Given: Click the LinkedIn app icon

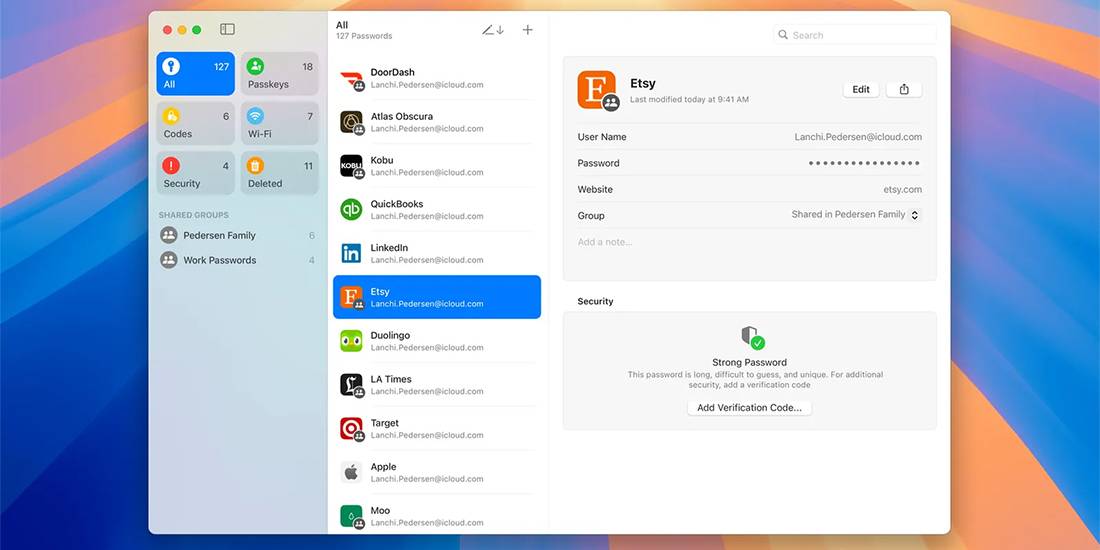Looking at the screenshot, I should tap(351, 253).
